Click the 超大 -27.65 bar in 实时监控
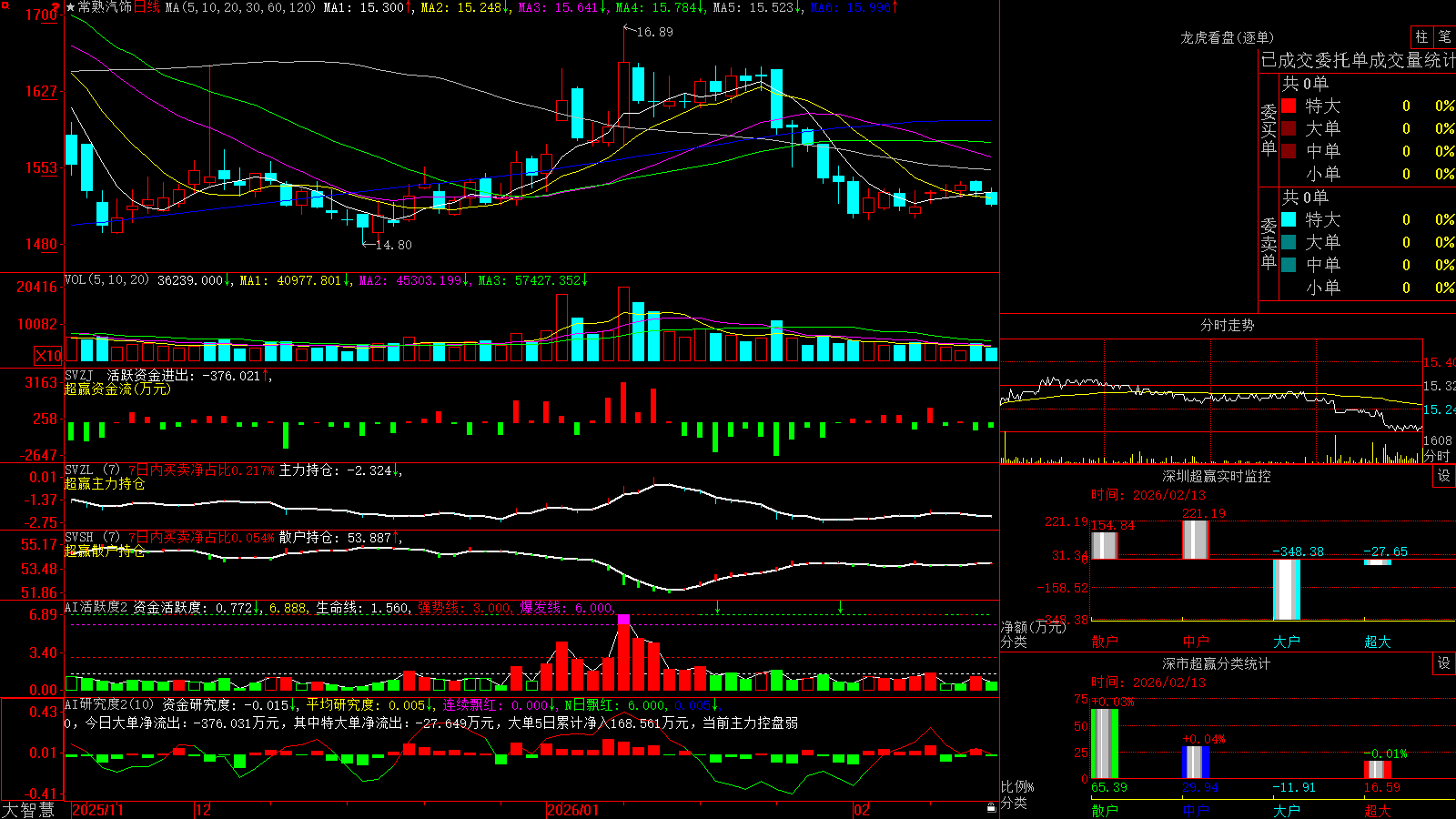 [x=1377, y=562]
